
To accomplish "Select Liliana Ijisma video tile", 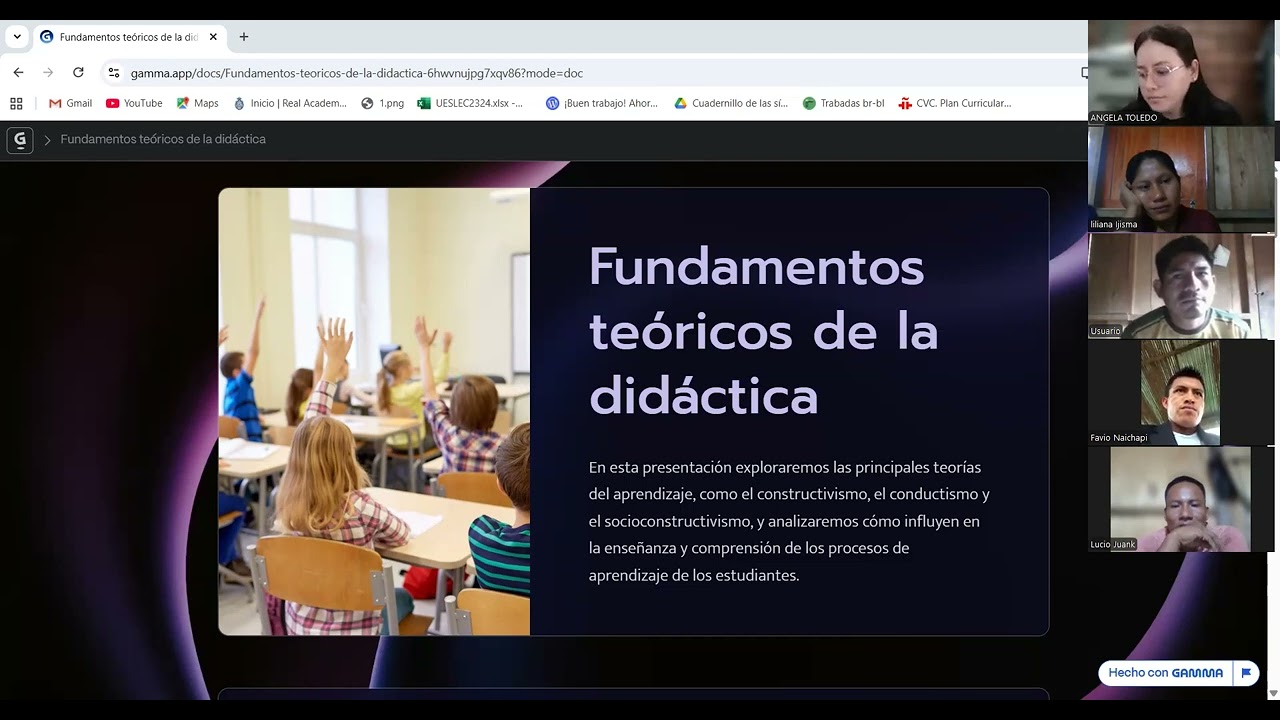I will point(1180,179).
